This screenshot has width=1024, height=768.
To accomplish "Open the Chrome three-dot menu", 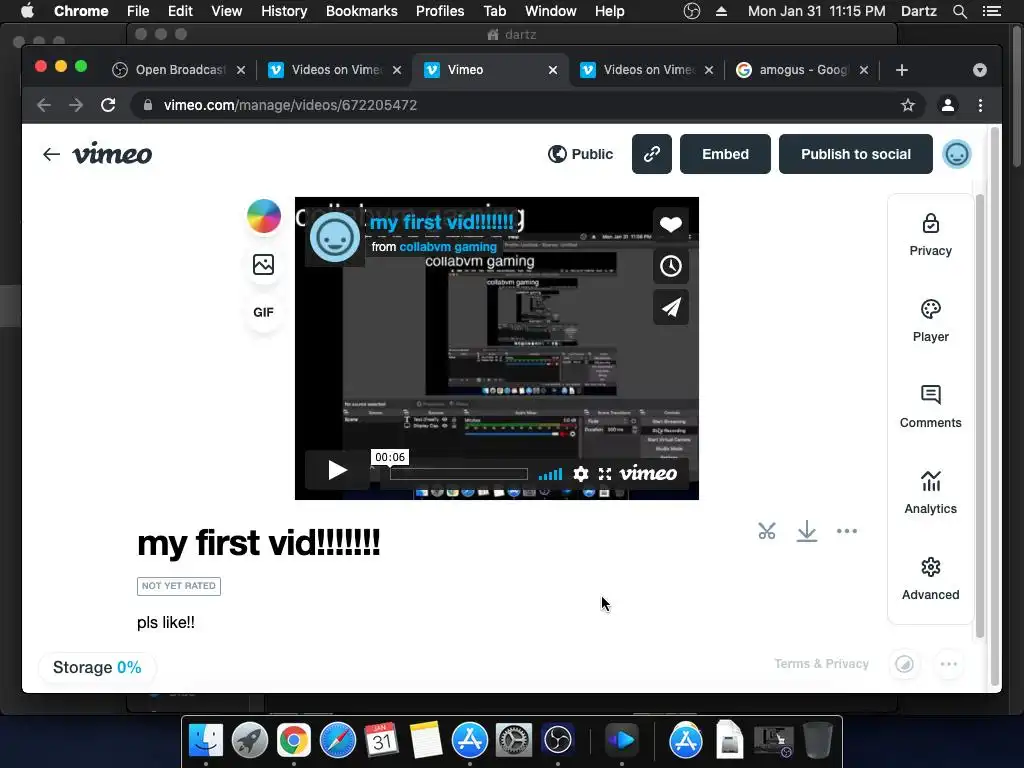I will (x=980, y=105).
